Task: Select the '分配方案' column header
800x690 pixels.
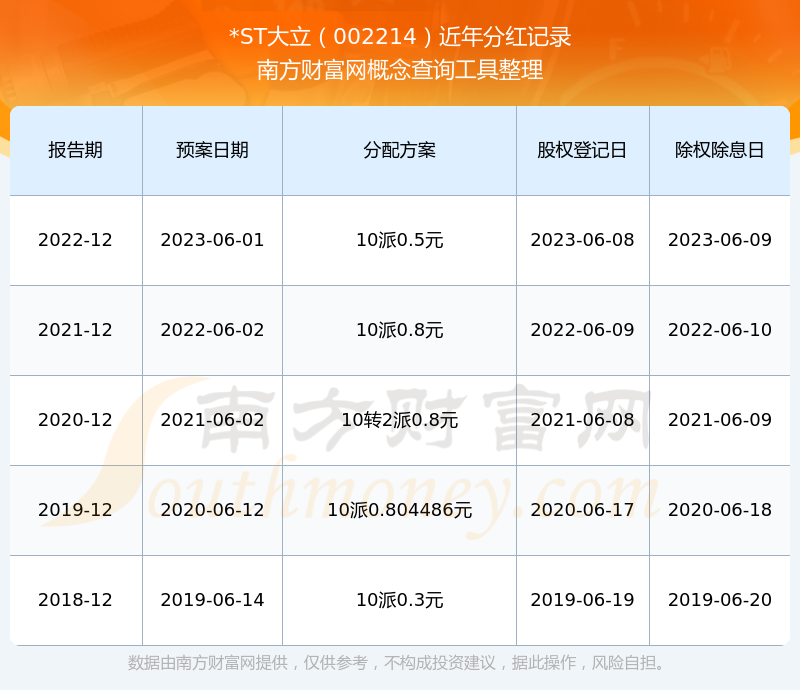Action: click(399, 150)
